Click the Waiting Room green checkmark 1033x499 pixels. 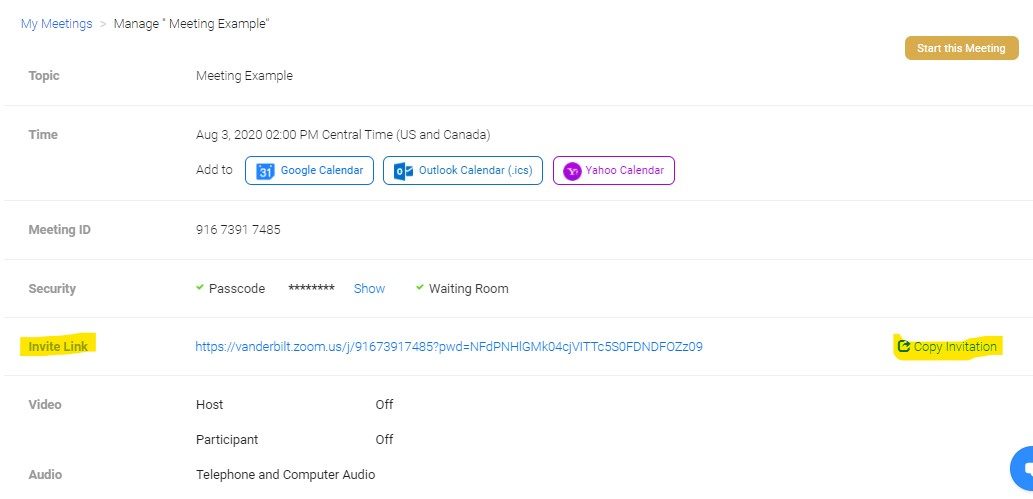420,288
